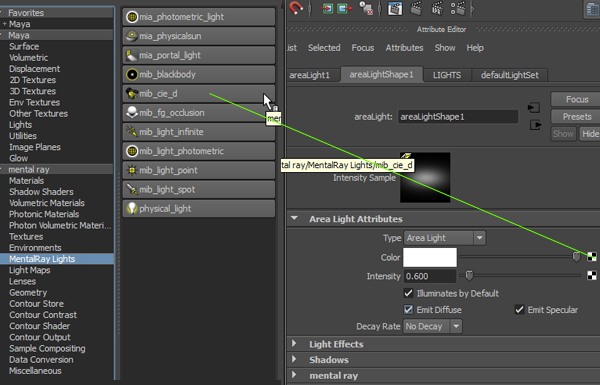The height and width of the screenshot is (385, 600).
Task: Click the Intensity value field
Action: pyautogui.click(x=430, y=276)
